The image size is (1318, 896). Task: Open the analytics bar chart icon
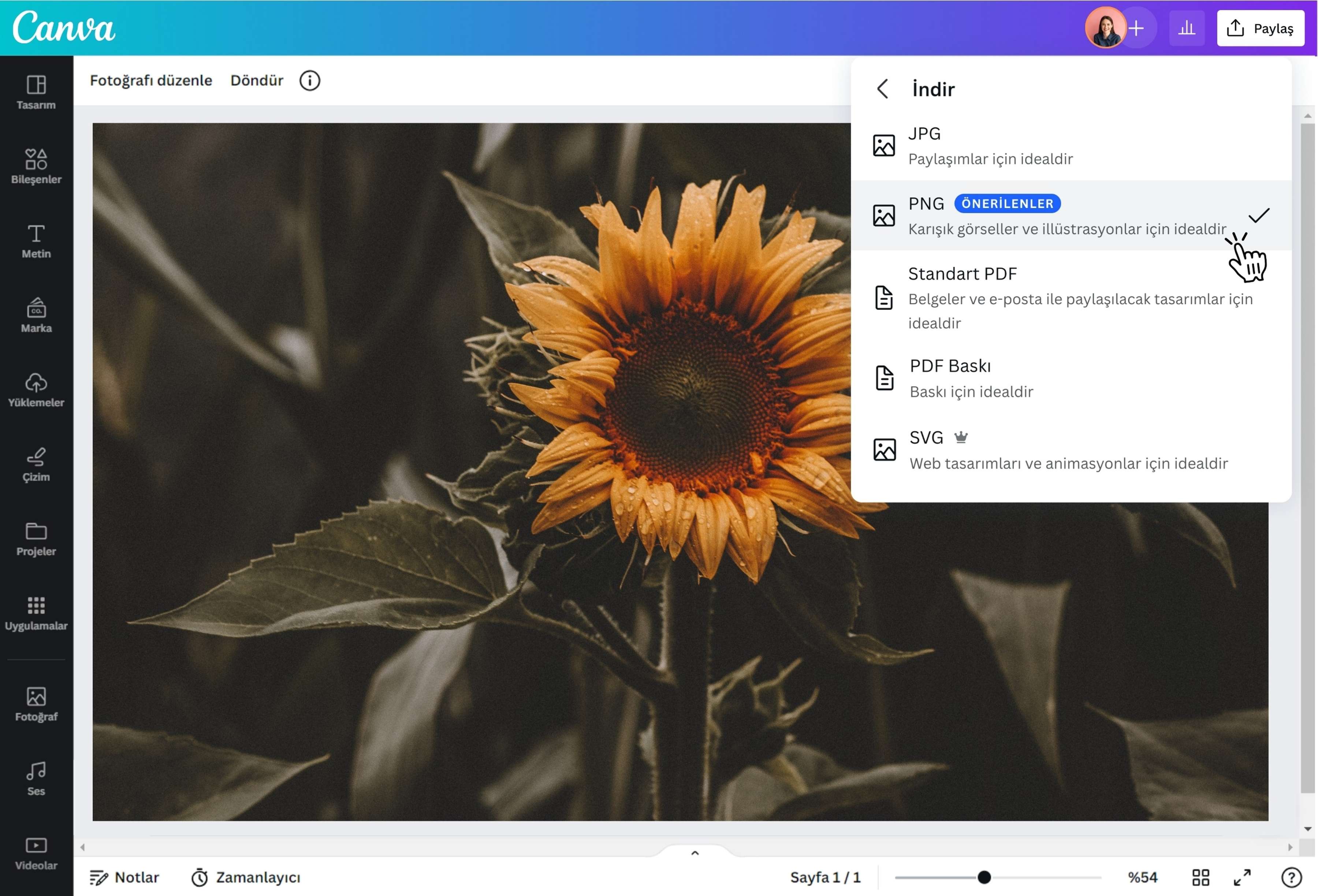(1187, 28)
